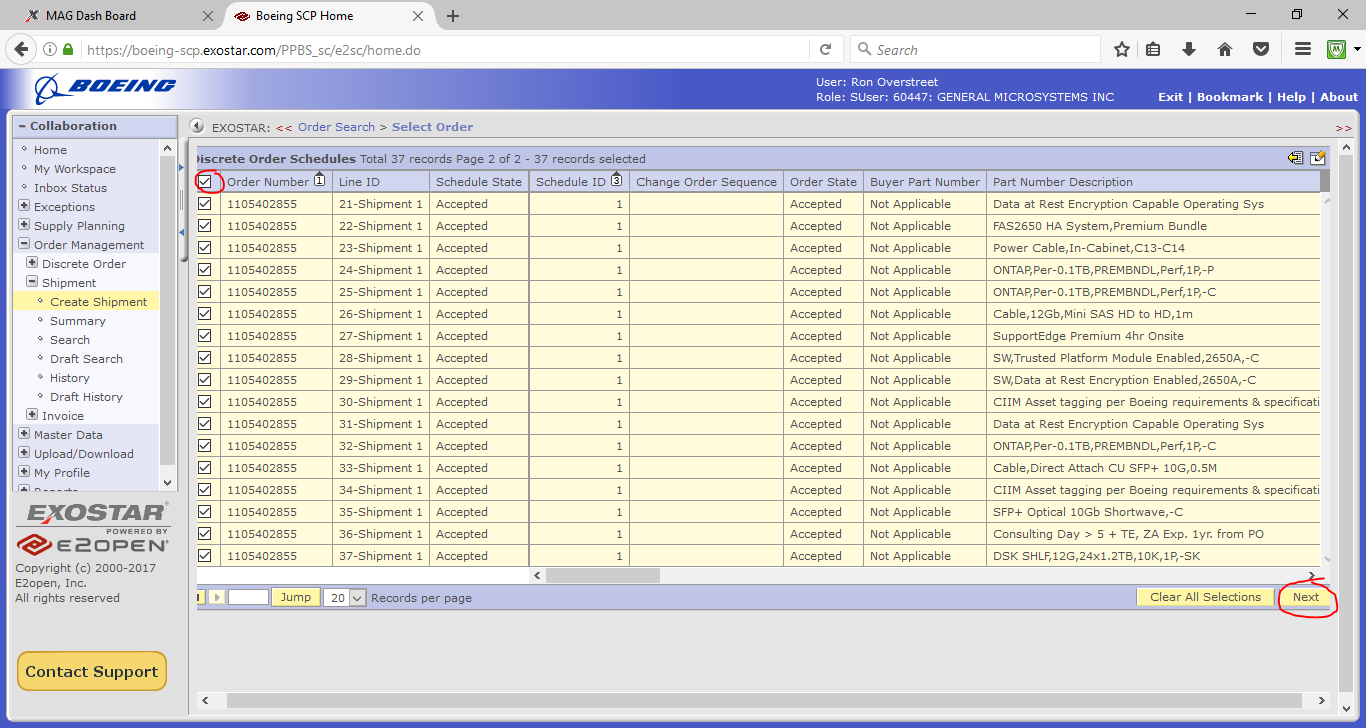The height and width of the screenshot is (728, 1366).
Task: Open Draft Search in sidebar
Action: (86, 359)
